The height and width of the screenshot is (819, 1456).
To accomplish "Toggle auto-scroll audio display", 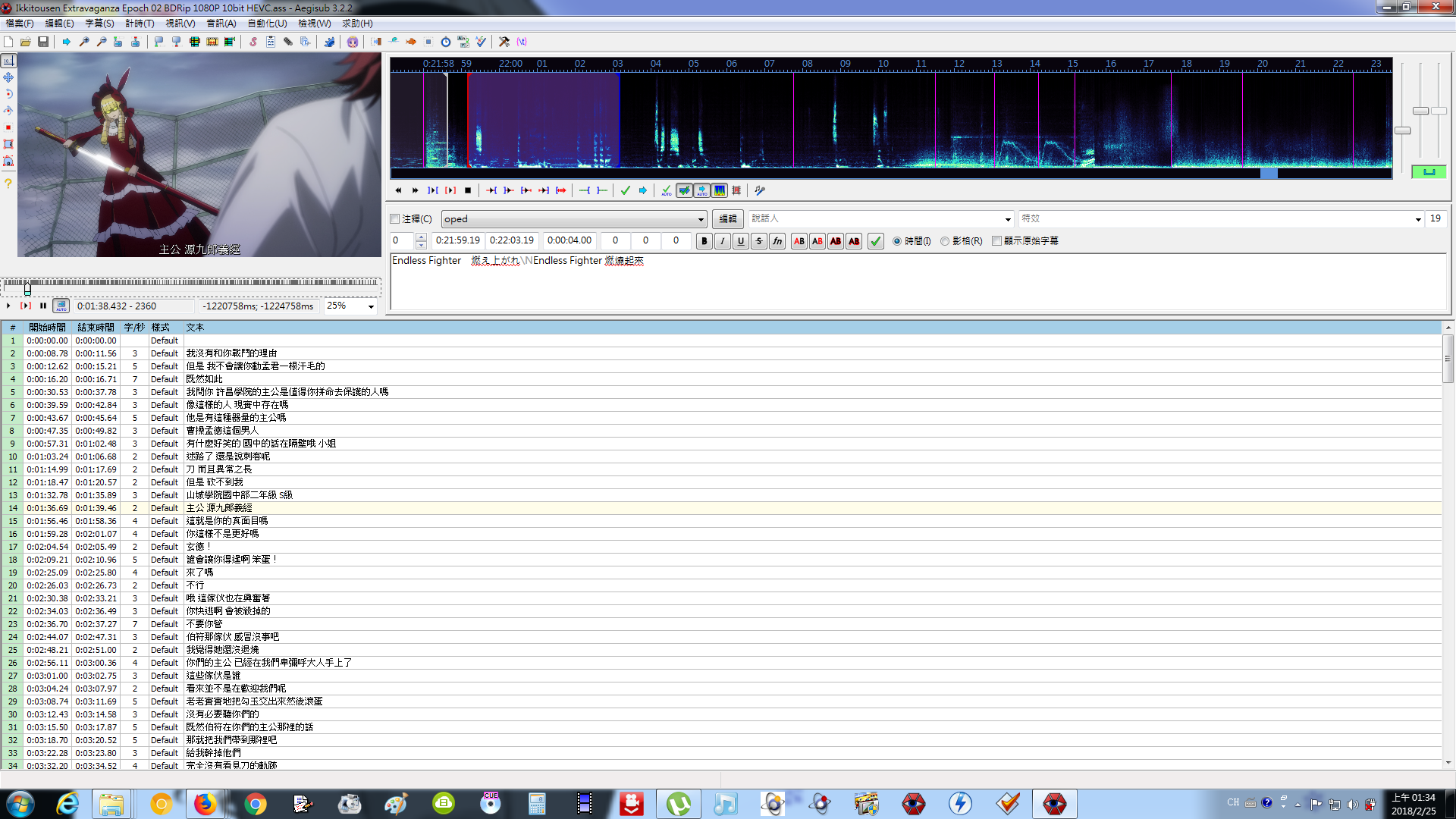I will pyautogui.click(x=701, y=190).
